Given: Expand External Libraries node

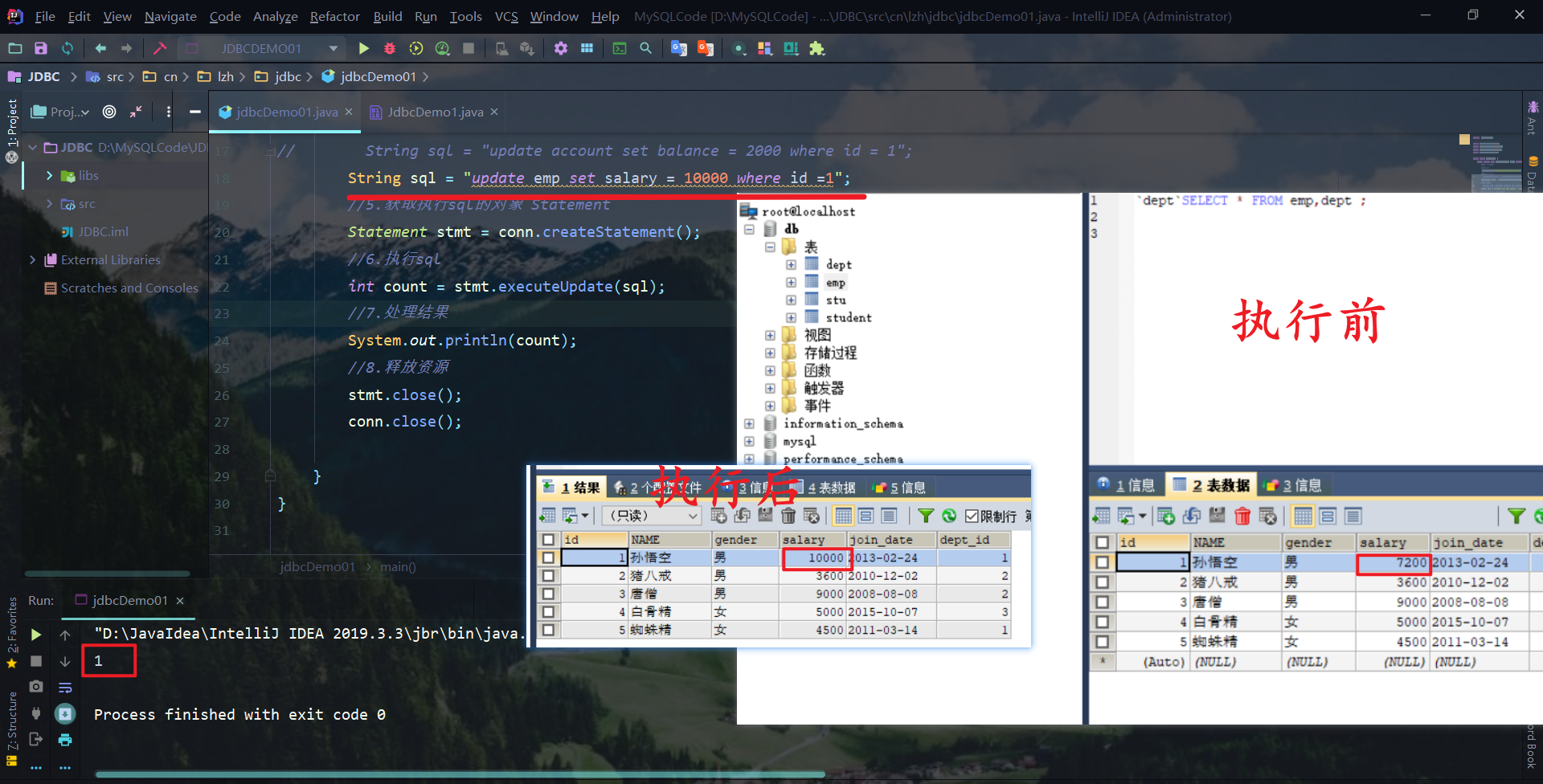Looking at the screenshot, I should (x=32, y=259).
